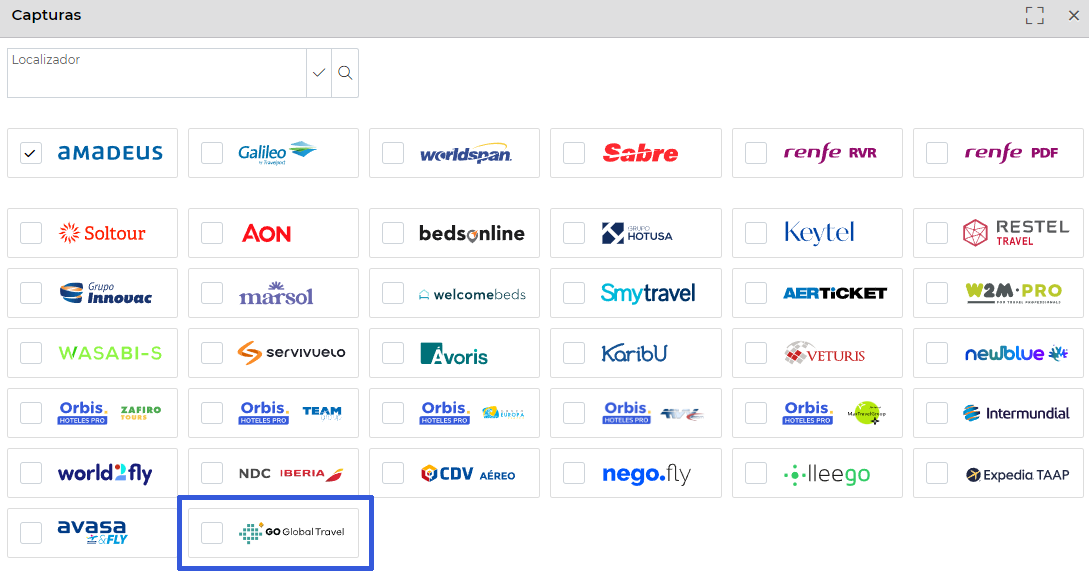This screenshot has width=1089, height=585.
Task: Click the Grupo Hotusa logo
Action: 637,233
